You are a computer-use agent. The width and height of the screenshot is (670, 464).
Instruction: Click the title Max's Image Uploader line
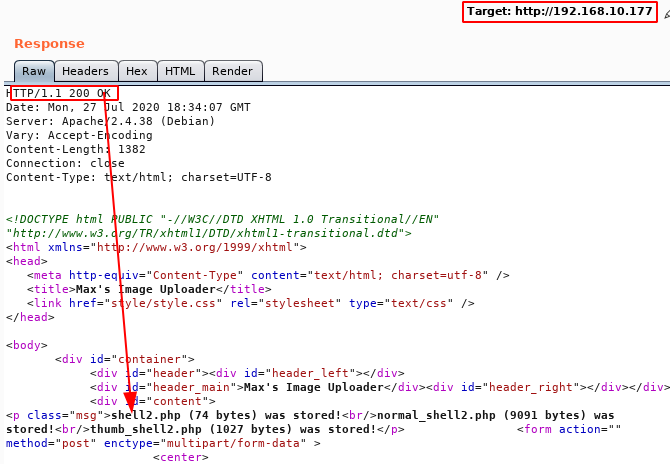tap(149, 289)
